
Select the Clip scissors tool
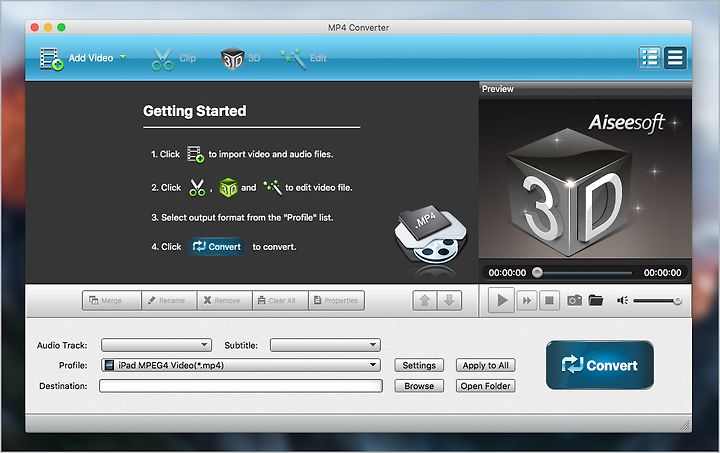[163, 59]
